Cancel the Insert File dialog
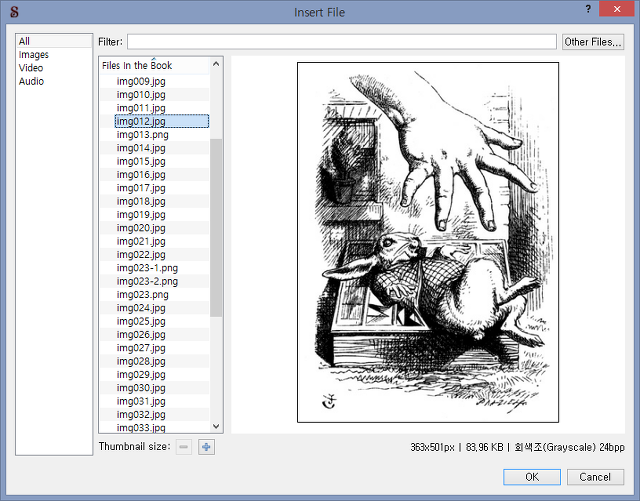Screen dimensions: 640x501 (x=595, y=477)
